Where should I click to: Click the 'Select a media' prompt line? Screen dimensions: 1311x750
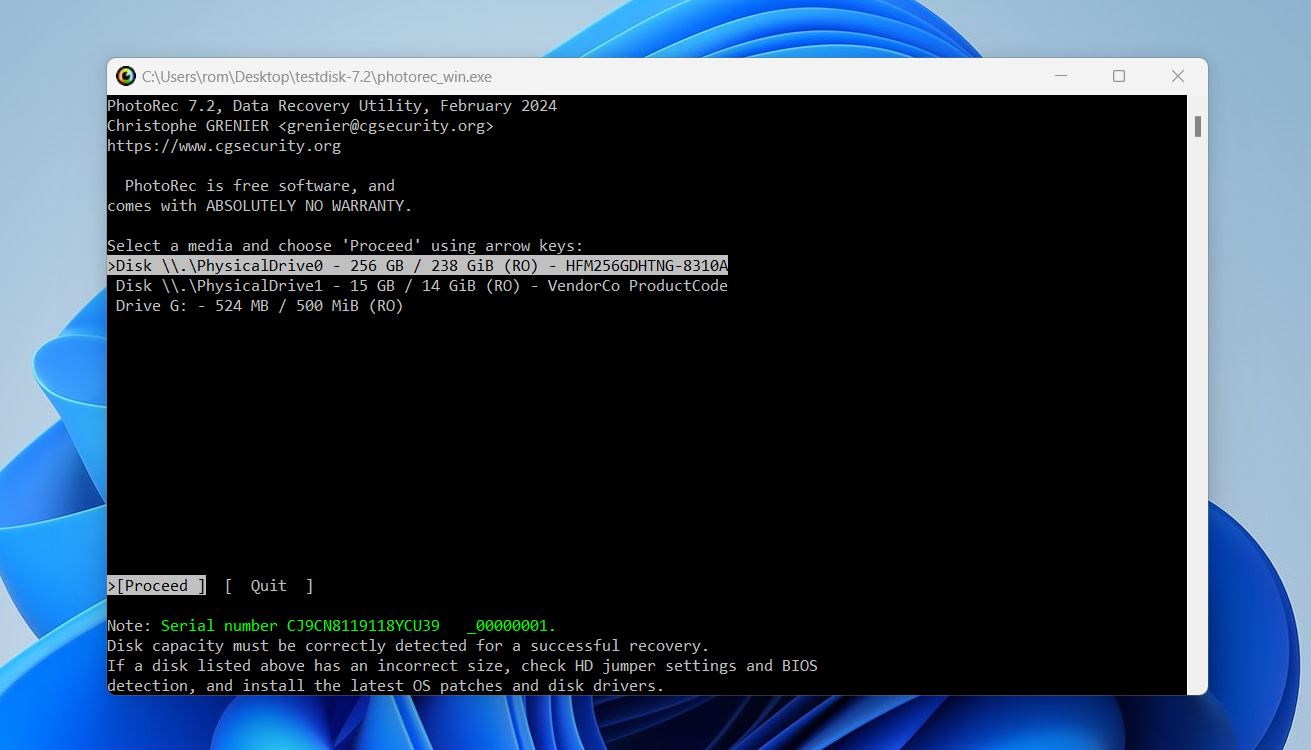pyautogui.click(x=345, y=246)
